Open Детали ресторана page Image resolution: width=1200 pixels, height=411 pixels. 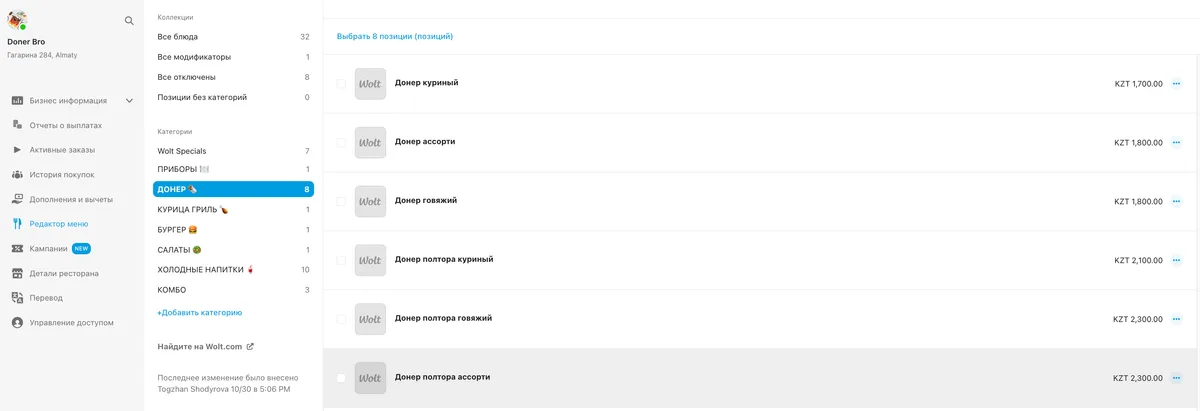(x=64, y=273)
